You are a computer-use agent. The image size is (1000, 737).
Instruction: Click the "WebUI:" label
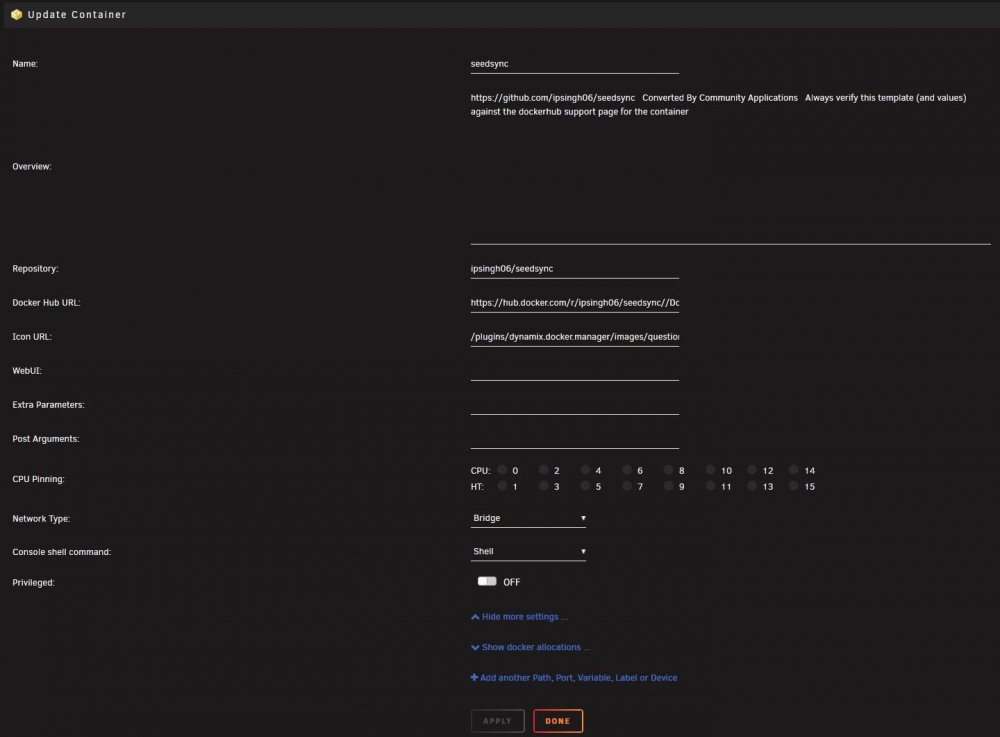(x=27, y=370)
